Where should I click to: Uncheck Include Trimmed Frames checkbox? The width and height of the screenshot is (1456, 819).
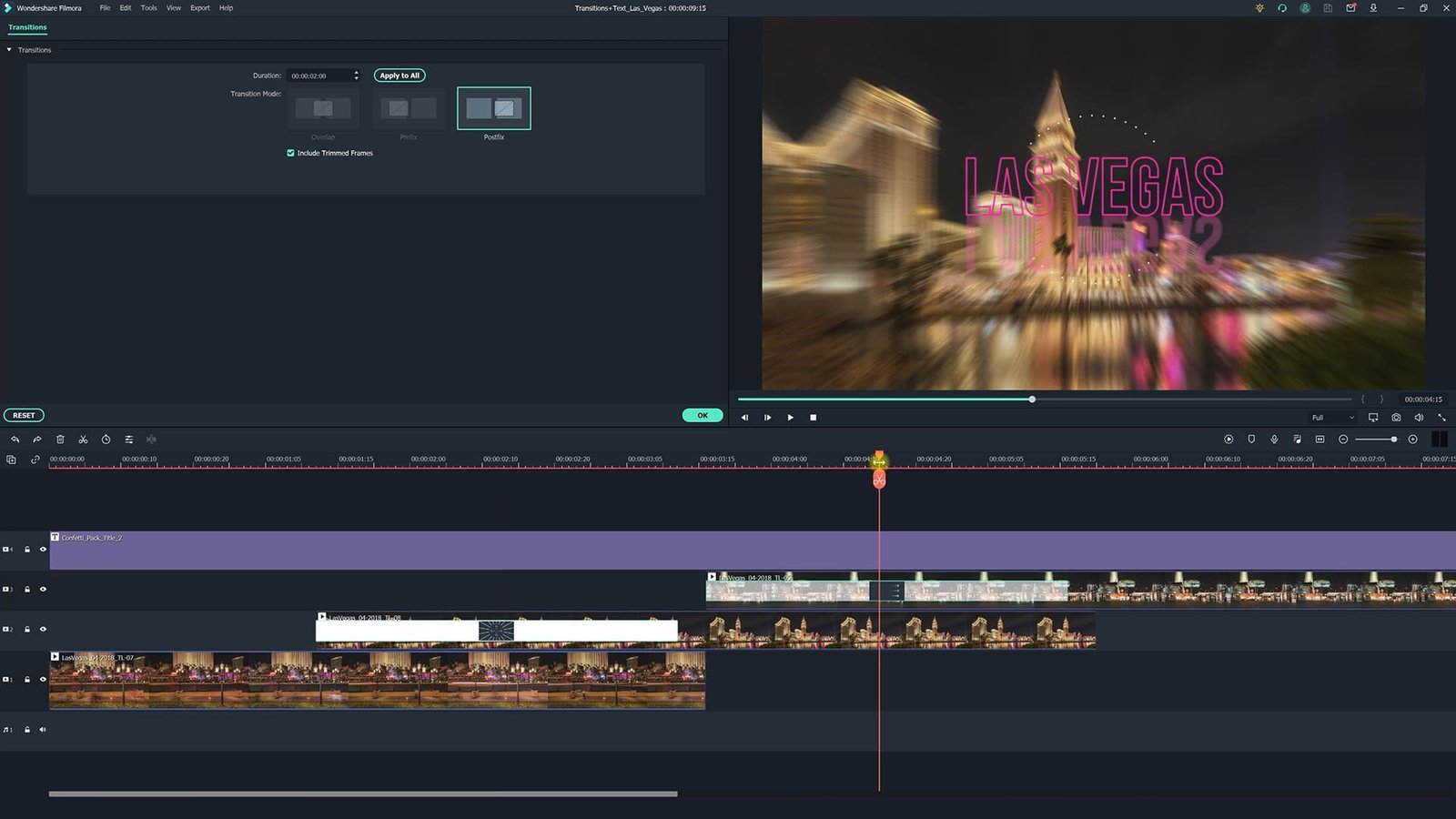290,153
